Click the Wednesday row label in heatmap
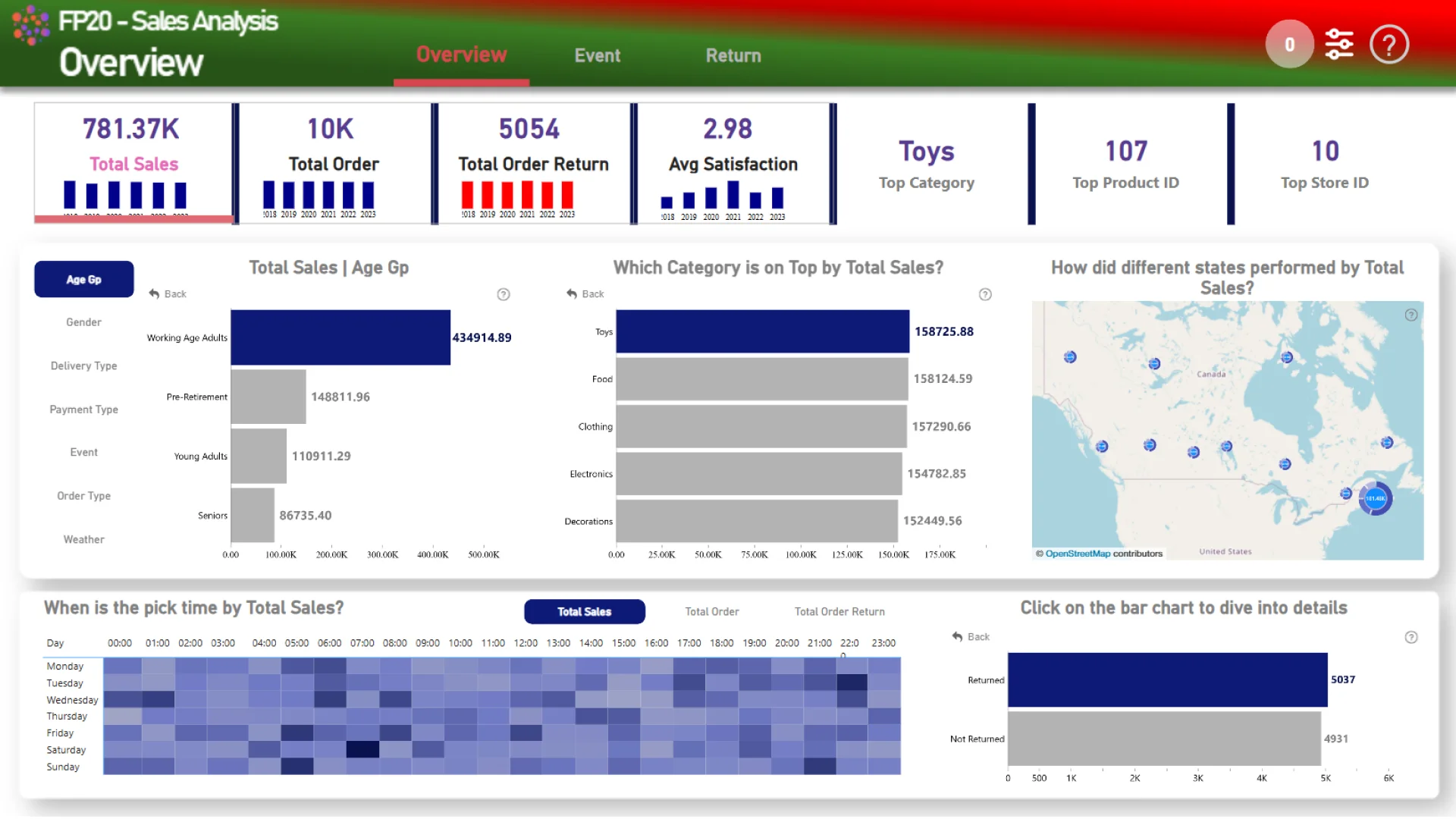1456x819 pixels. (72, 700)
